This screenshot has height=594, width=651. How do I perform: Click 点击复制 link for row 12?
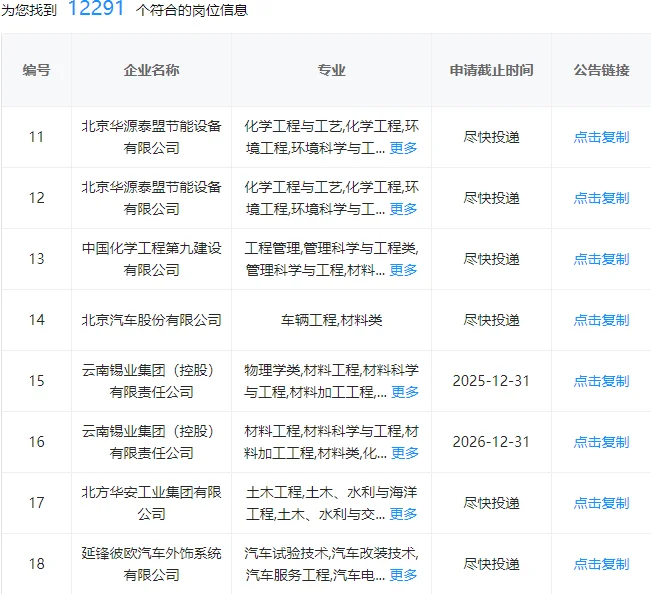point(601,198)
